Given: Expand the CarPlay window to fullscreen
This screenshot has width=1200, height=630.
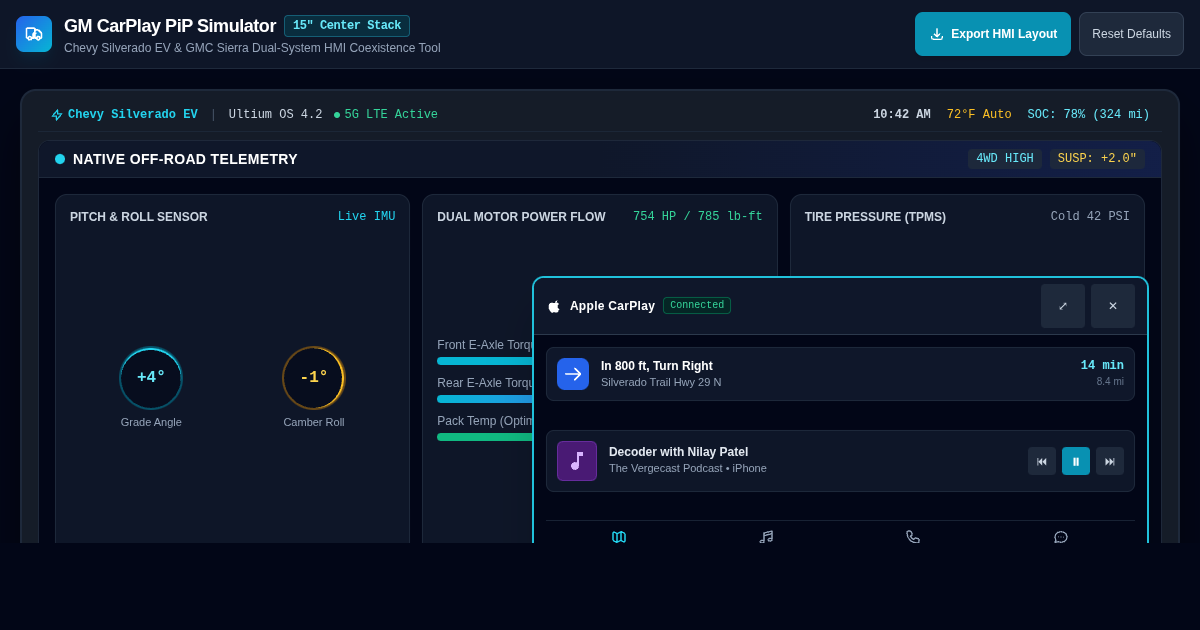Looking at the screenshot, I should 1063,306.
